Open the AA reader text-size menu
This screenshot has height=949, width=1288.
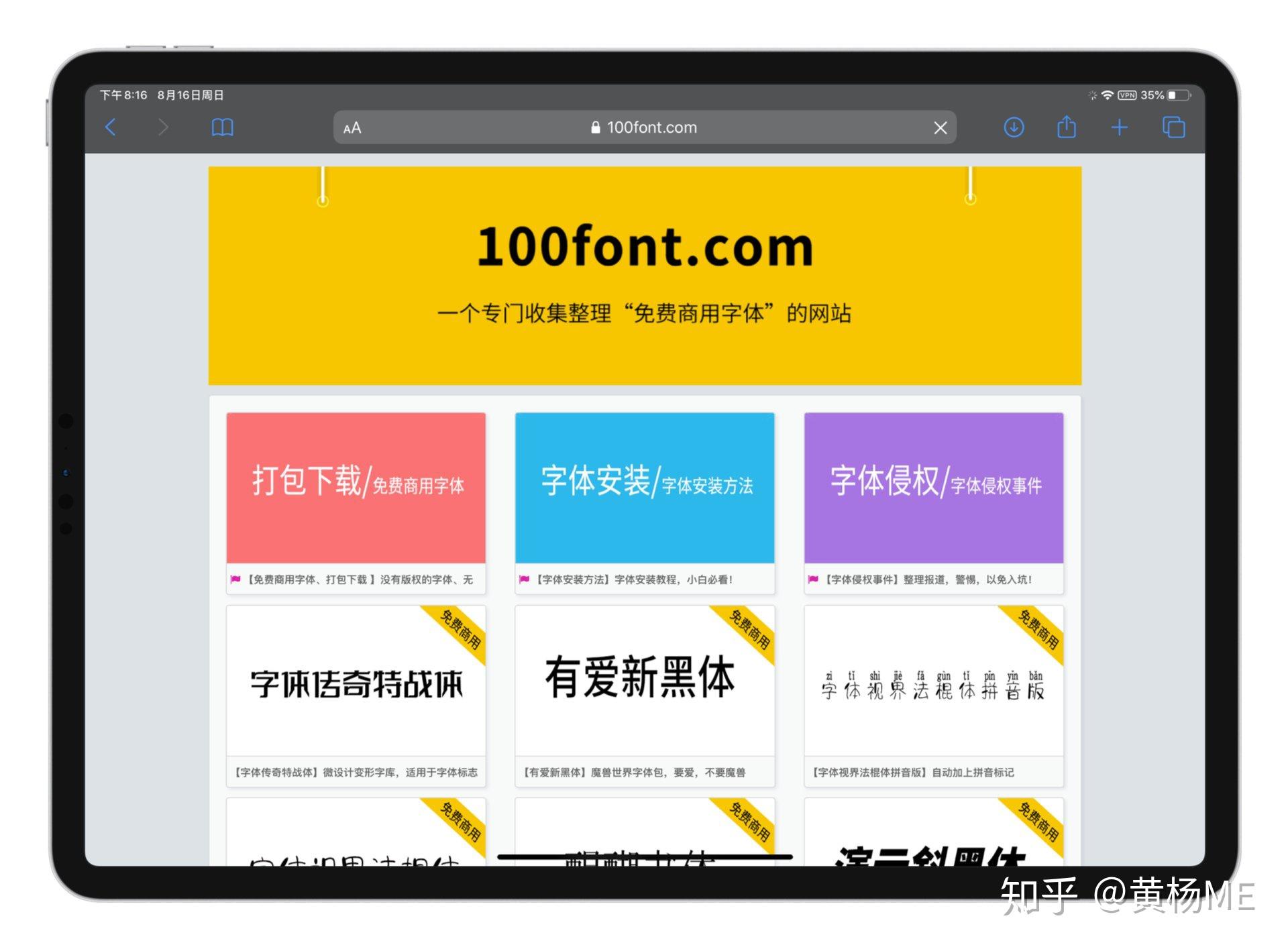point(352,128)
